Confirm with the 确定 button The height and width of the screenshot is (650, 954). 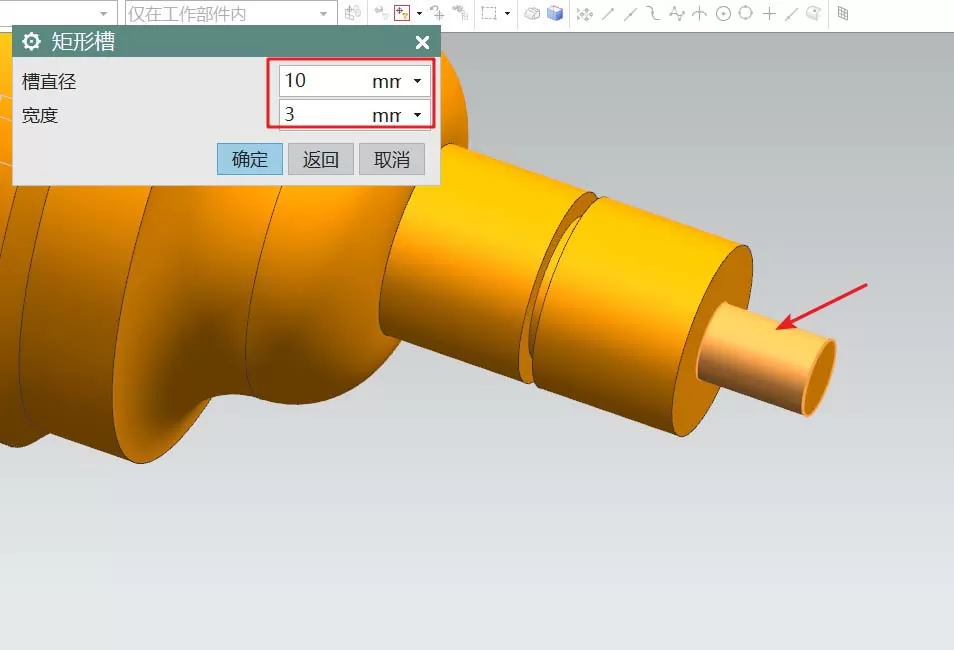249,159
